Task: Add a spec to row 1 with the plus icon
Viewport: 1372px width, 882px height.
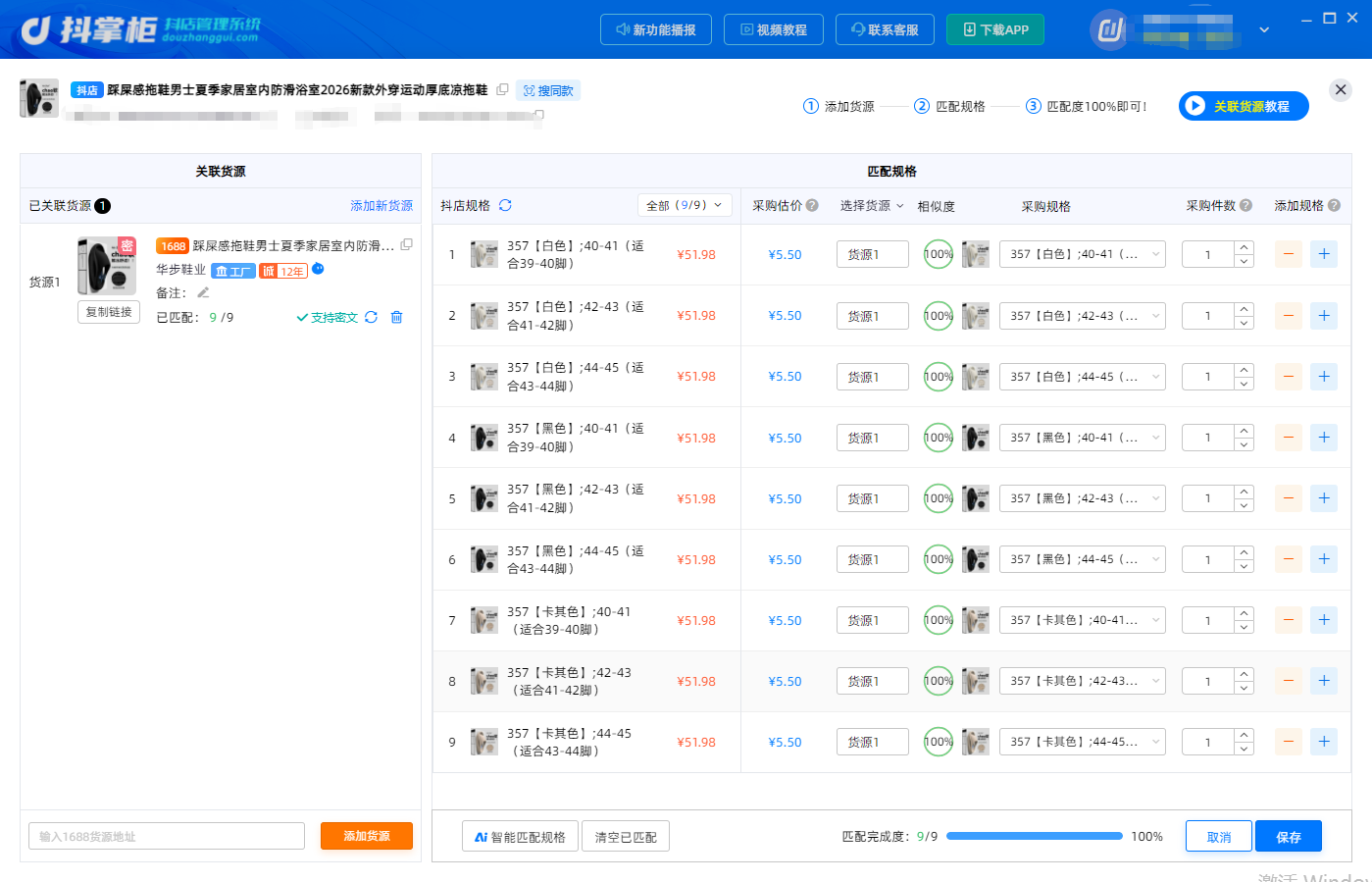Action: pos(1324,254)
